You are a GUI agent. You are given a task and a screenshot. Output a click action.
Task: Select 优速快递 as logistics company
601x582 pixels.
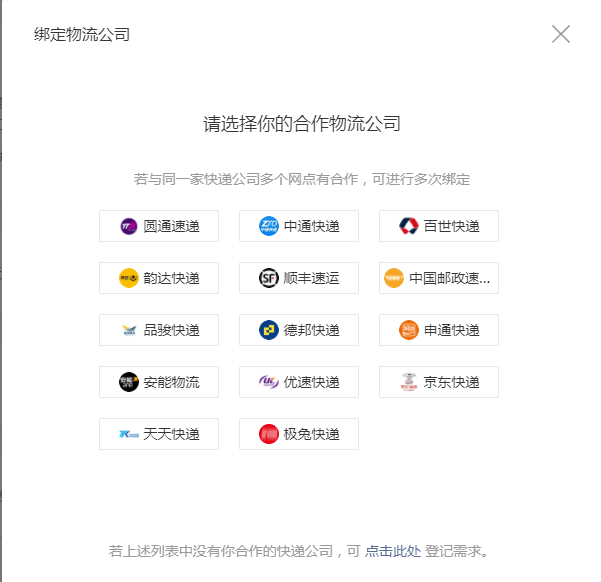(x=299, y=382)
